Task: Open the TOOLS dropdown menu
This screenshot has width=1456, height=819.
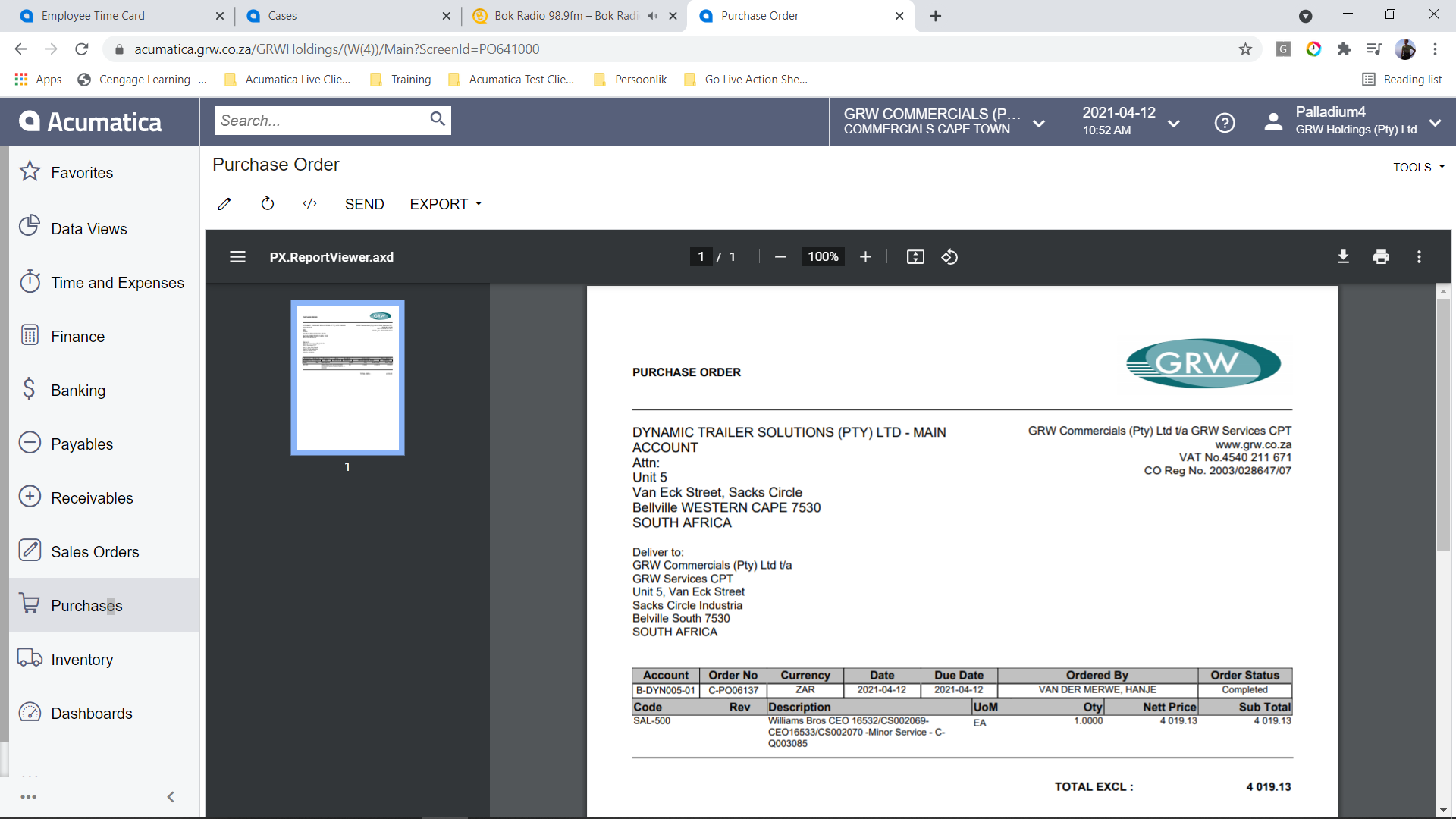Action: tap(1418, 167)
